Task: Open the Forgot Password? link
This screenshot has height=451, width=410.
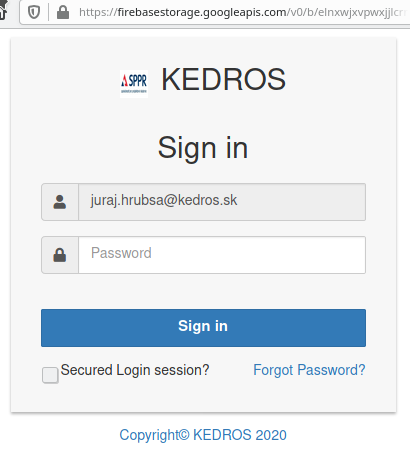Action: click(309, 370)
